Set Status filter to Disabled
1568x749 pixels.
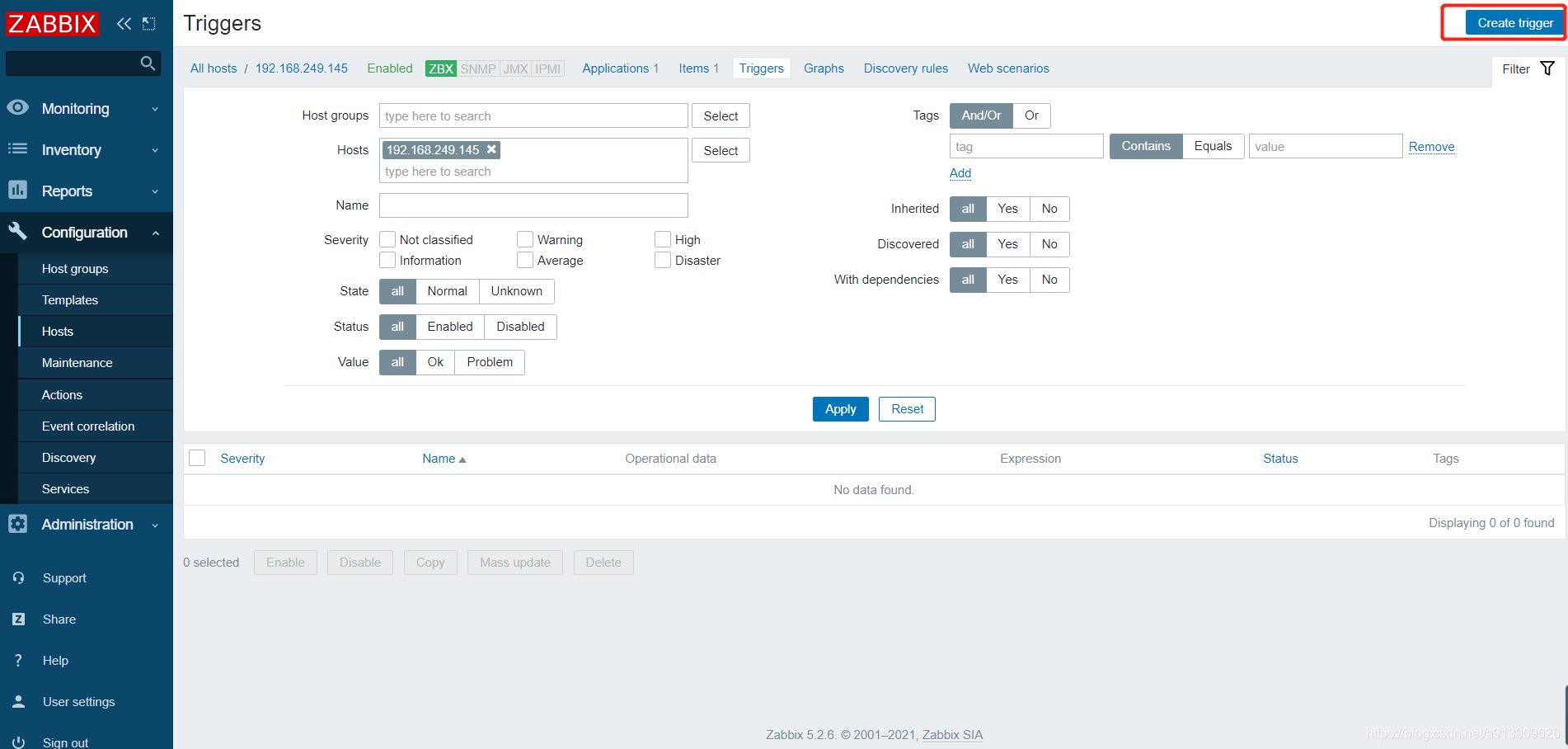click(520, 327)
